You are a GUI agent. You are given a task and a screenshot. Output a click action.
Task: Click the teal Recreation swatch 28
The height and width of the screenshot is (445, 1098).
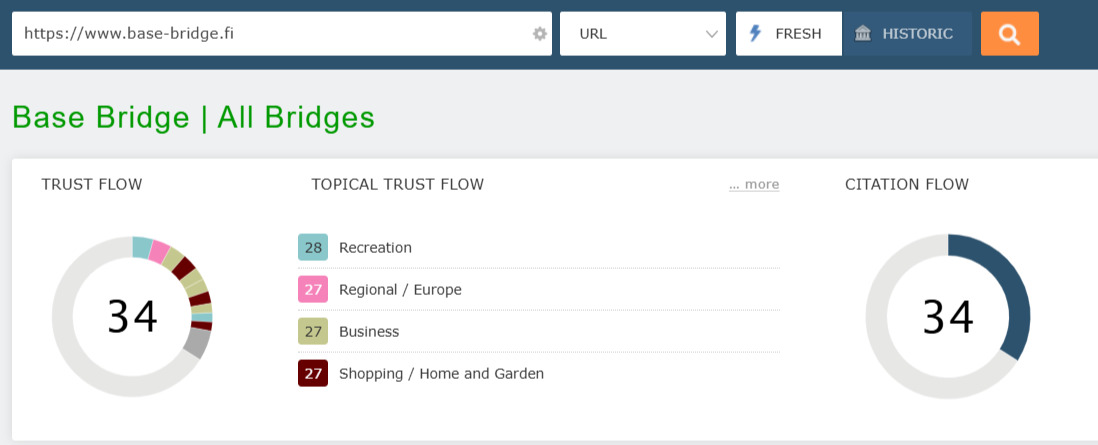pos(313,247)
